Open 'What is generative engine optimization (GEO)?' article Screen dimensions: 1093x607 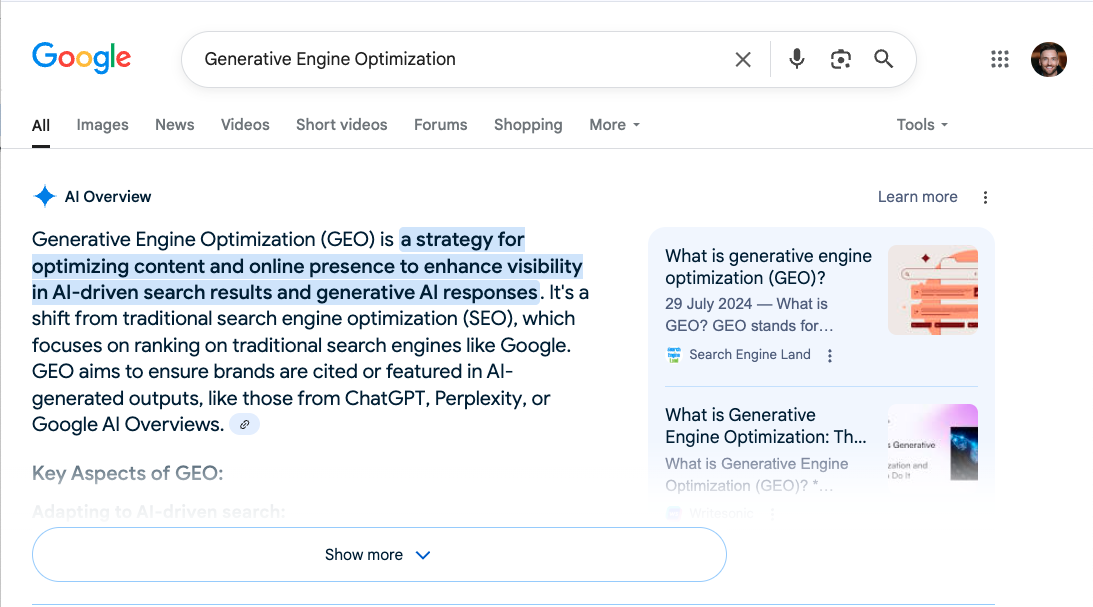tap(768, 267)
